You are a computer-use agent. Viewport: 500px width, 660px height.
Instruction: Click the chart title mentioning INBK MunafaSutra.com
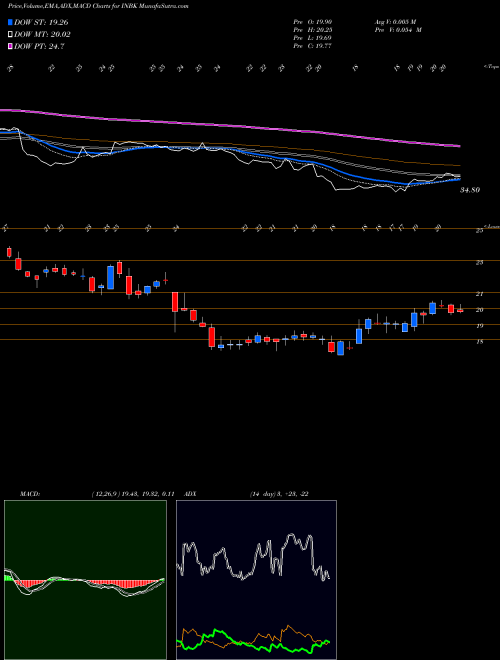[x=98, y=6]
